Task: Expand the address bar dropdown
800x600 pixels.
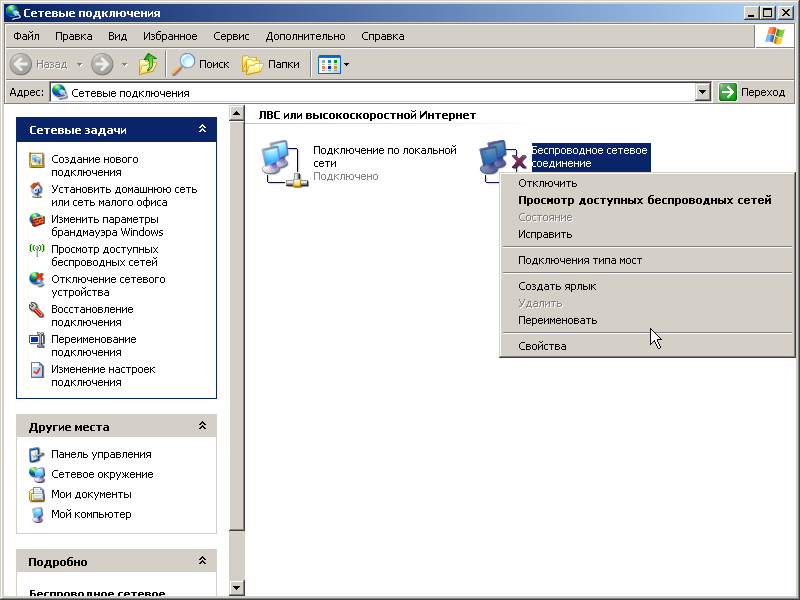Action: point(703,92)
